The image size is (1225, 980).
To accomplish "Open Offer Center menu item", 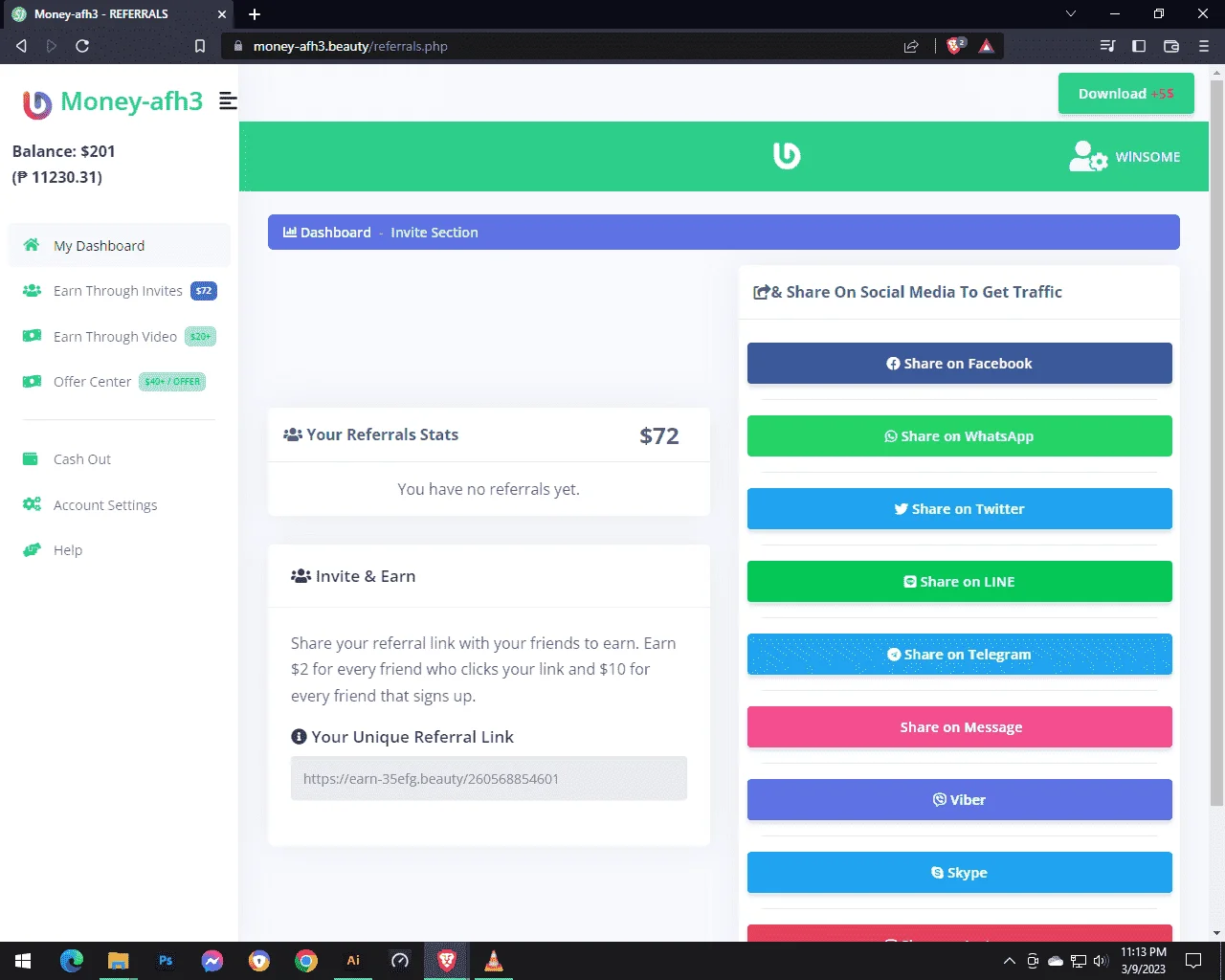I will click(120, 381).
